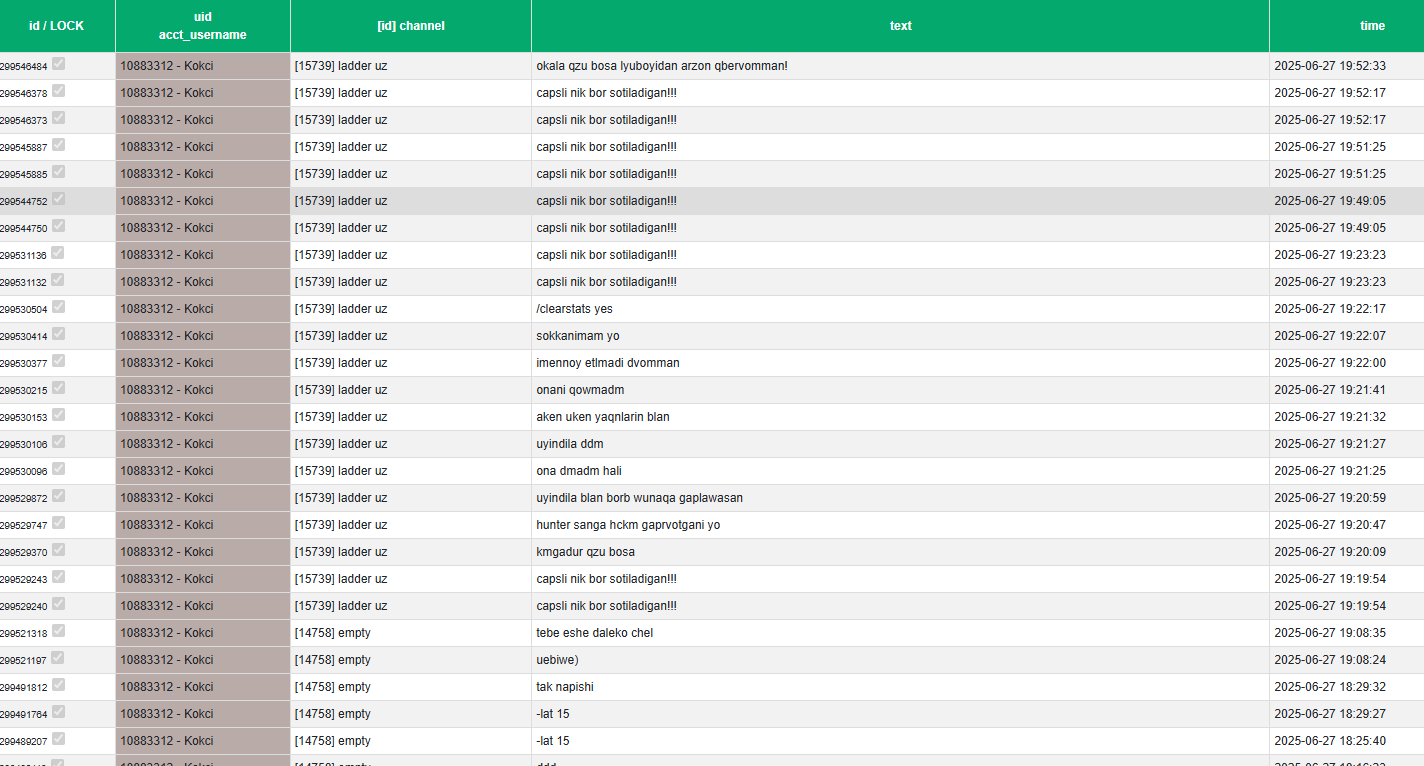The image size is (1424, 766).
Task: Select the 'tak napishi' message cell
Action: (565, 687)
